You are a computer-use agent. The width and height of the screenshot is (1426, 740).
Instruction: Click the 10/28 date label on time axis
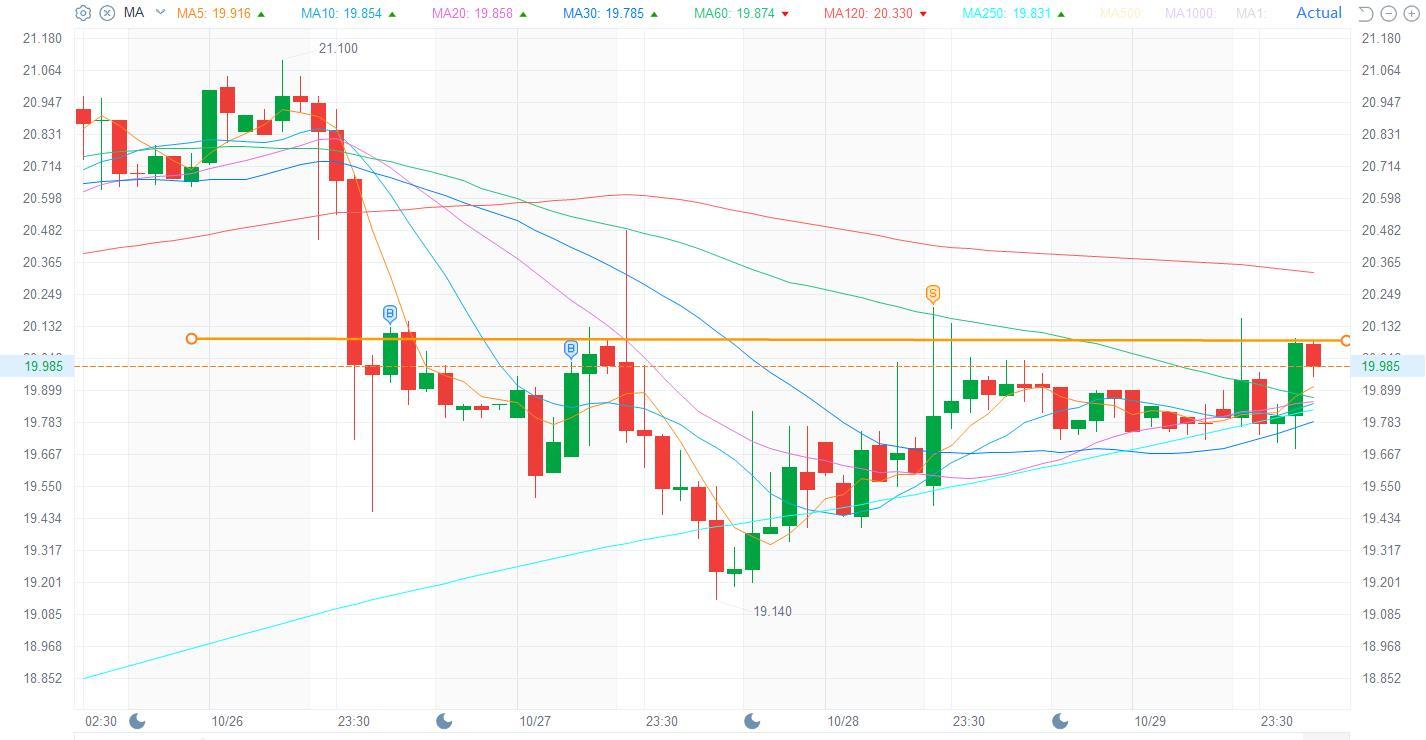[843, 721]
